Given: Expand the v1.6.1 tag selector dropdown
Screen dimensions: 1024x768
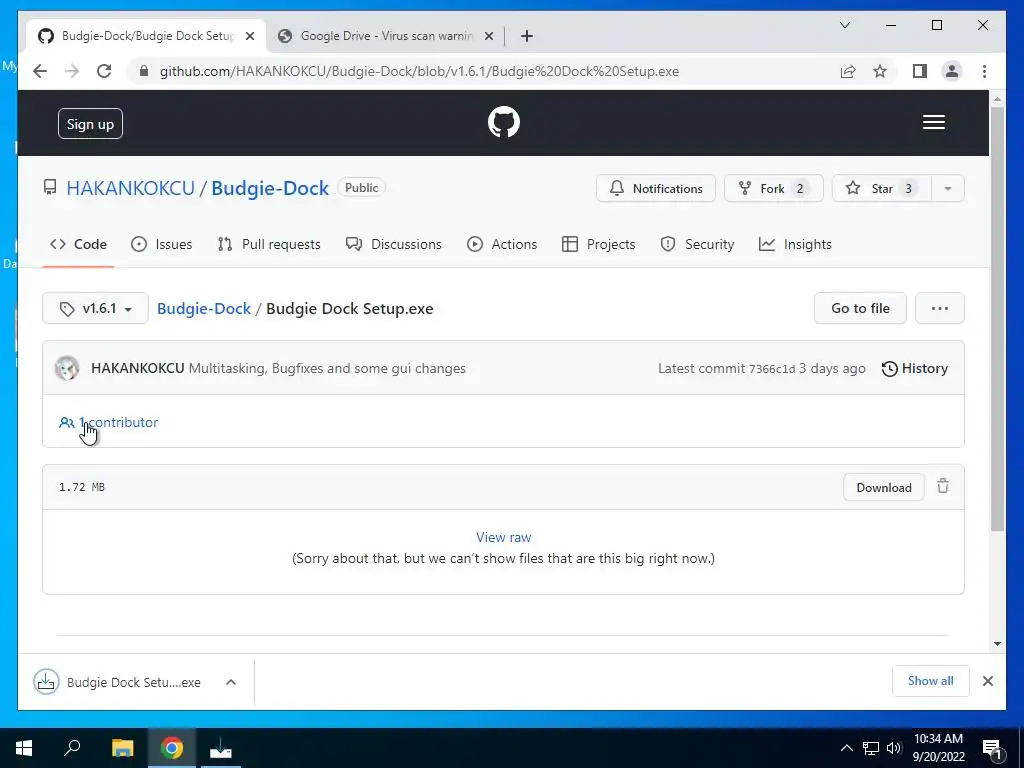Looking at the screenshot, I should coord(95,308).
